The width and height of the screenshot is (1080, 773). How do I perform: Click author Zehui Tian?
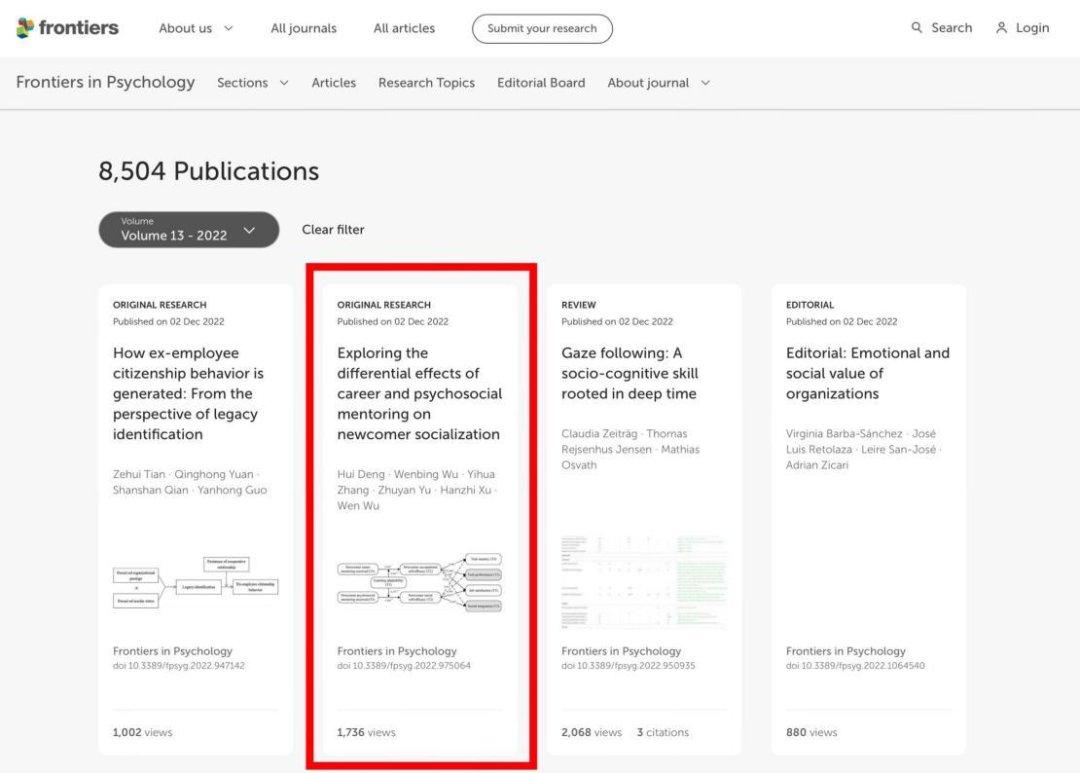[139, 474]
